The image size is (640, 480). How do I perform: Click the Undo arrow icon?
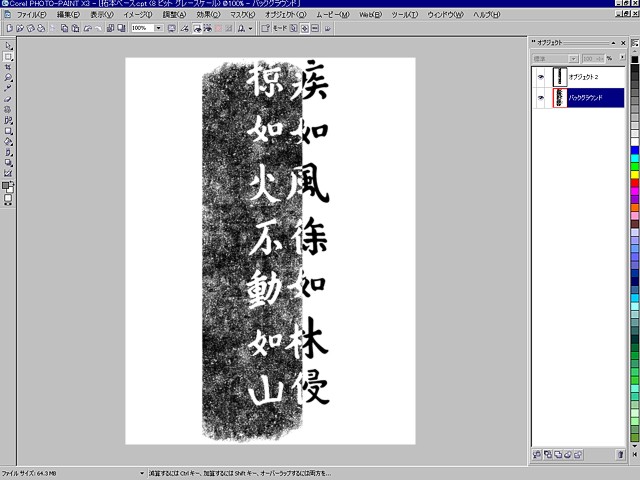(x=87, y=28)
